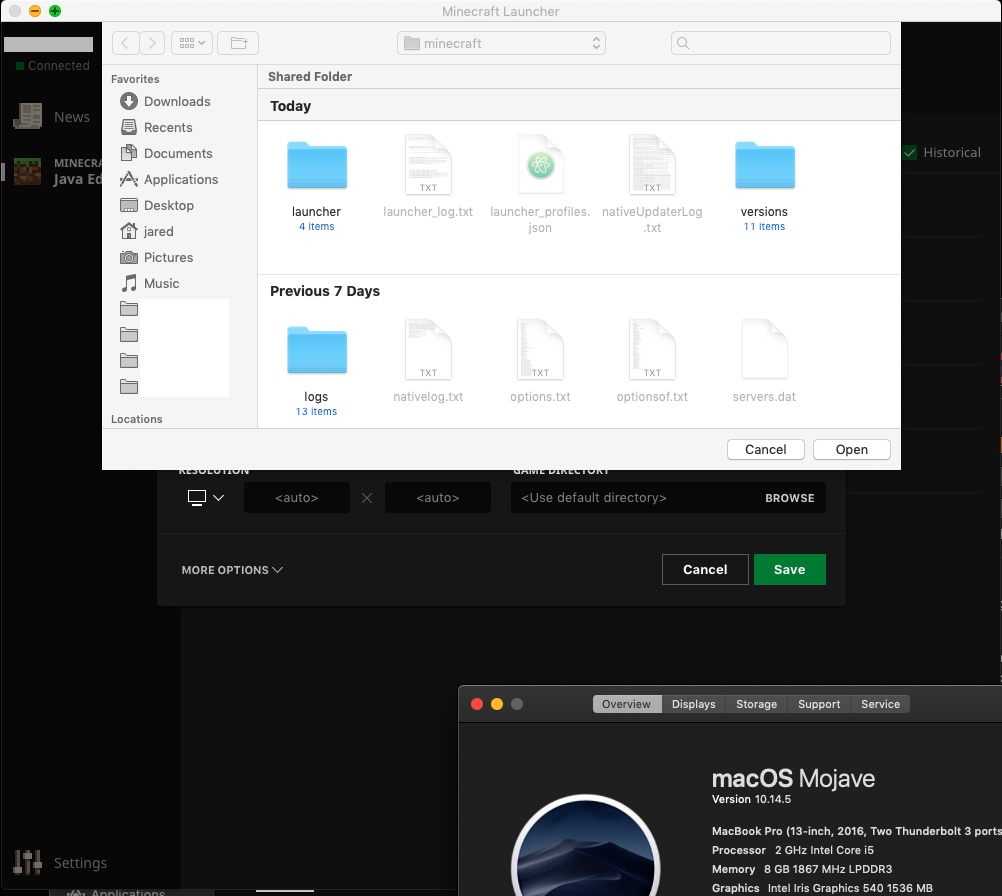Image resolution: width=1002 pixels, height=896 pixels.
Task: Click BROWSE for game directory
Action: point(790,498)
